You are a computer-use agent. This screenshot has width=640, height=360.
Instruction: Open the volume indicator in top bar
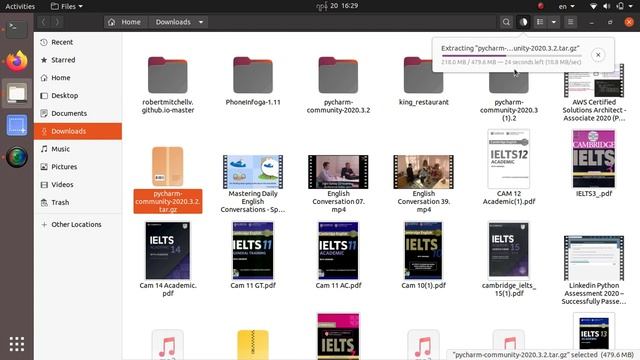click(x=607, y=6)
